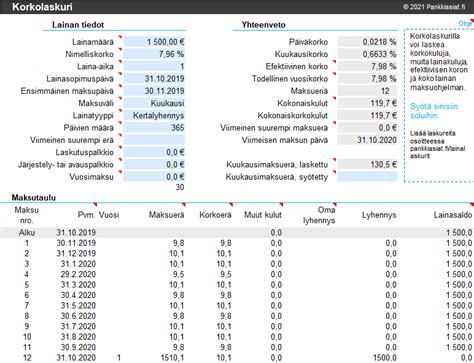Click the Korkolaskuri title
This screenshot has height=363, width=474.
point(42,7)
